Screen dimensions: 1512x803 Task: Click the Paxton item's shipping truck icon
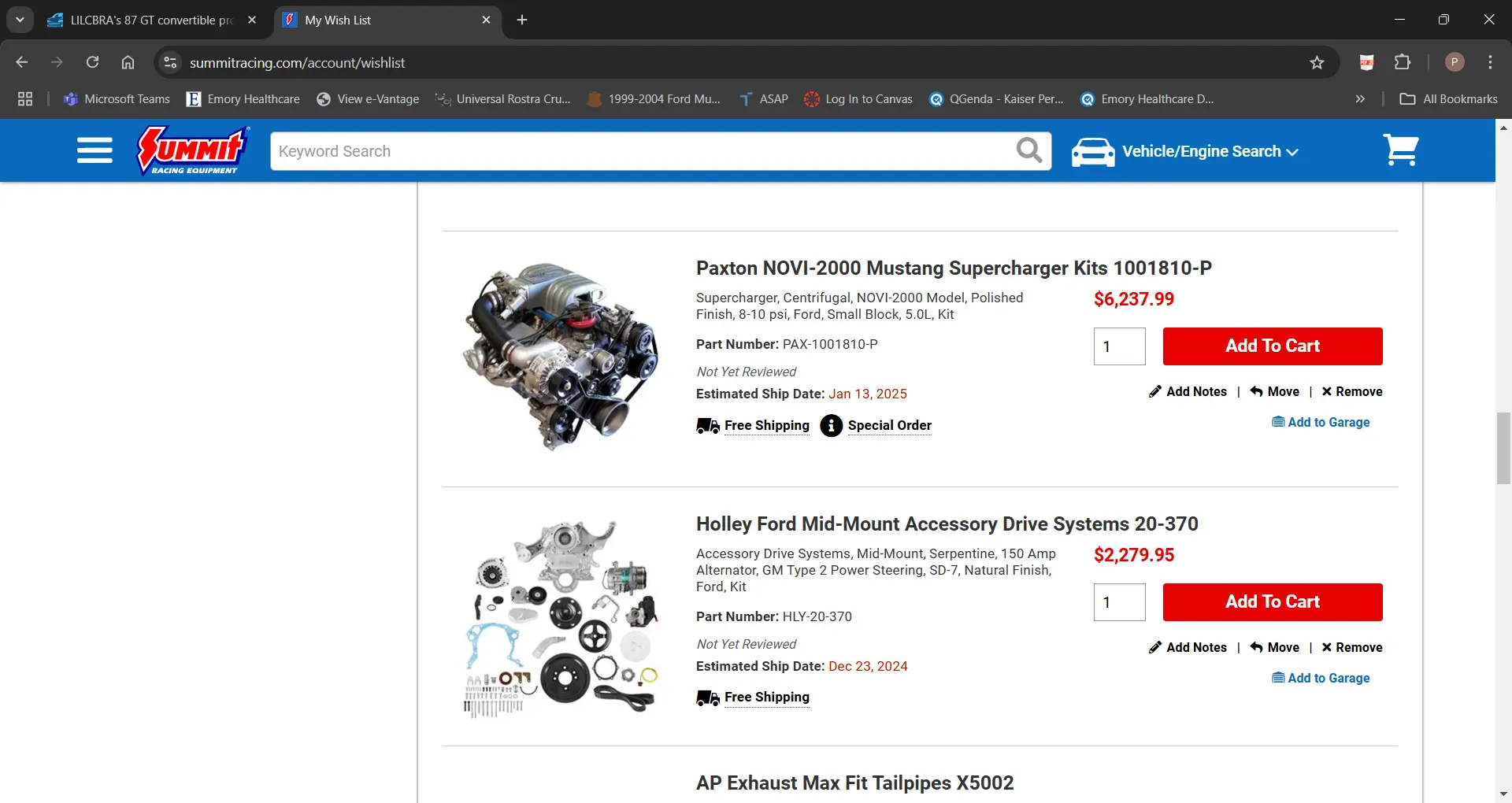pos(708,425)
